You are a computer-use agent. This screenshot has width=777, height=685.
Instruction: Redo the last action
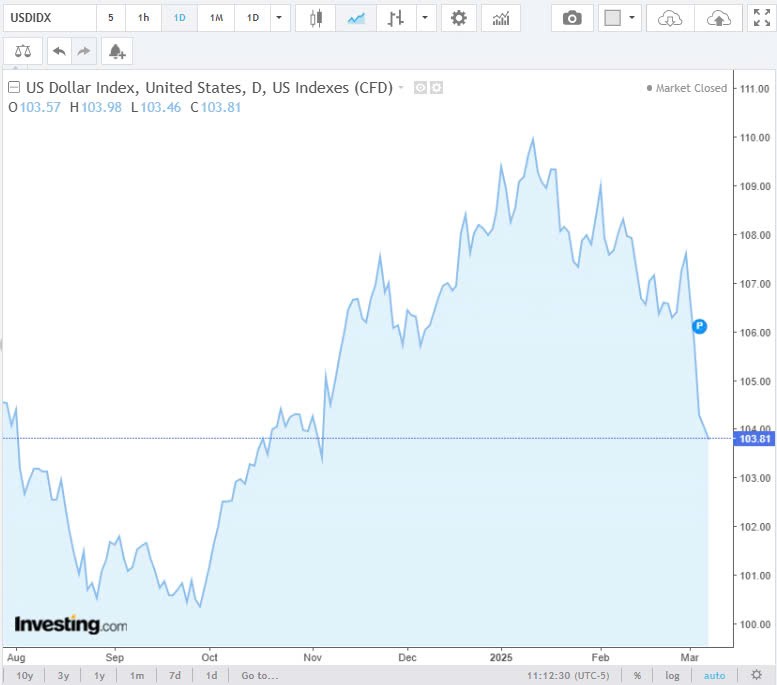coord(84,51)
